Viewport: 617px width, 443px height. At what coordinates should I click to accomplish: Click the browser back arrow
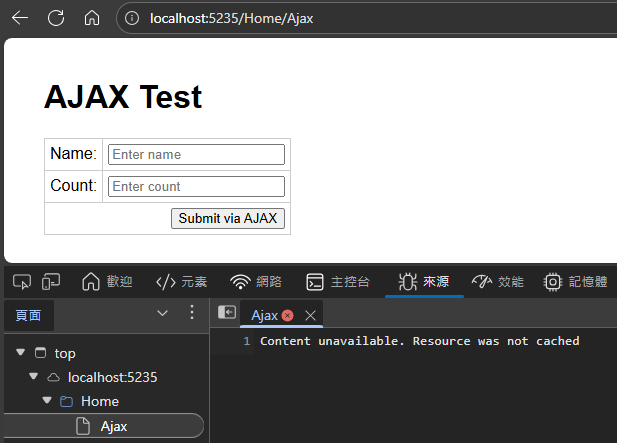(x=20, y=18)
